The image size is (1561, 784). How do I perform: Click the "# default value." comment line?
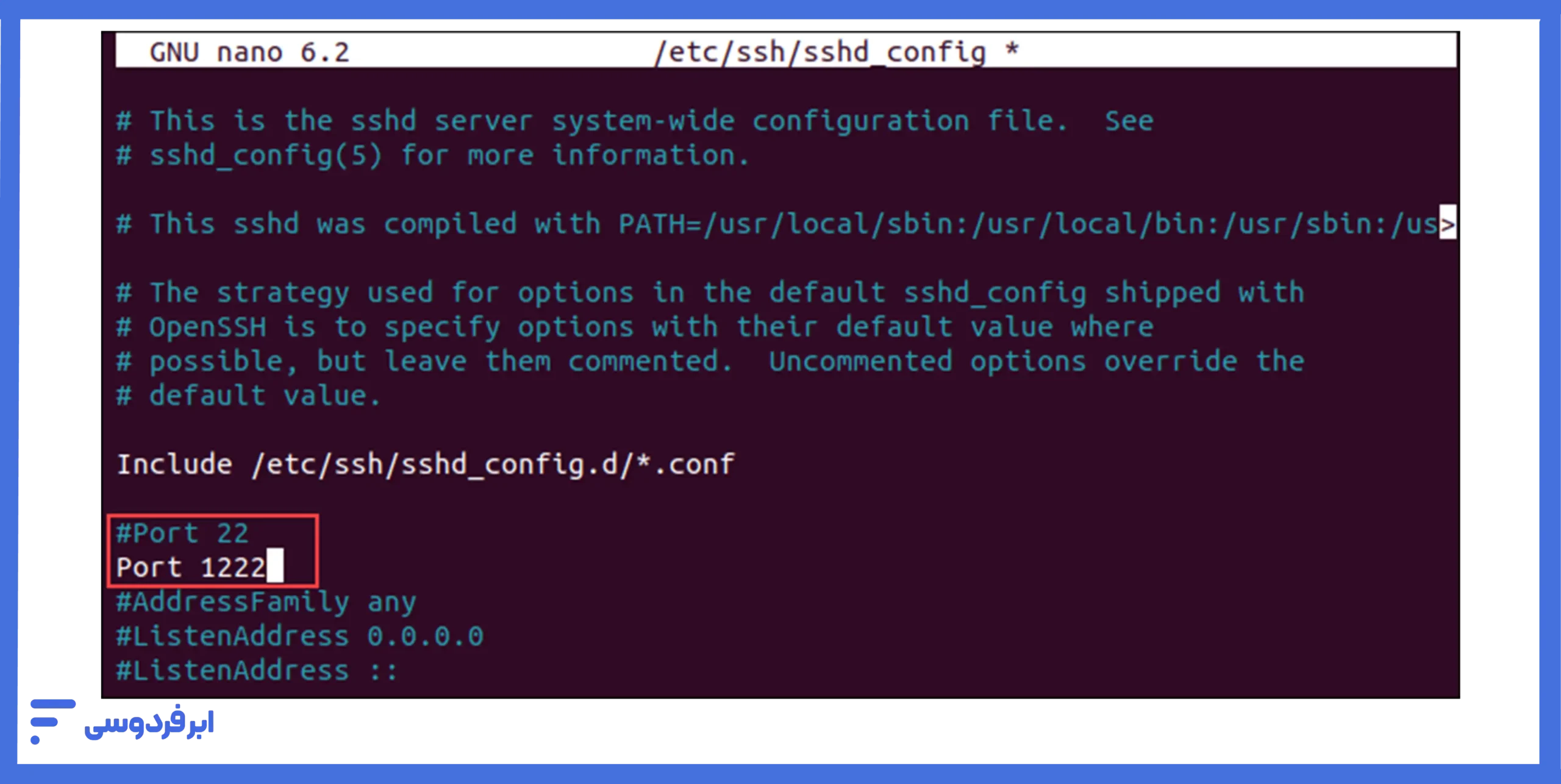[x=249, y=396]
